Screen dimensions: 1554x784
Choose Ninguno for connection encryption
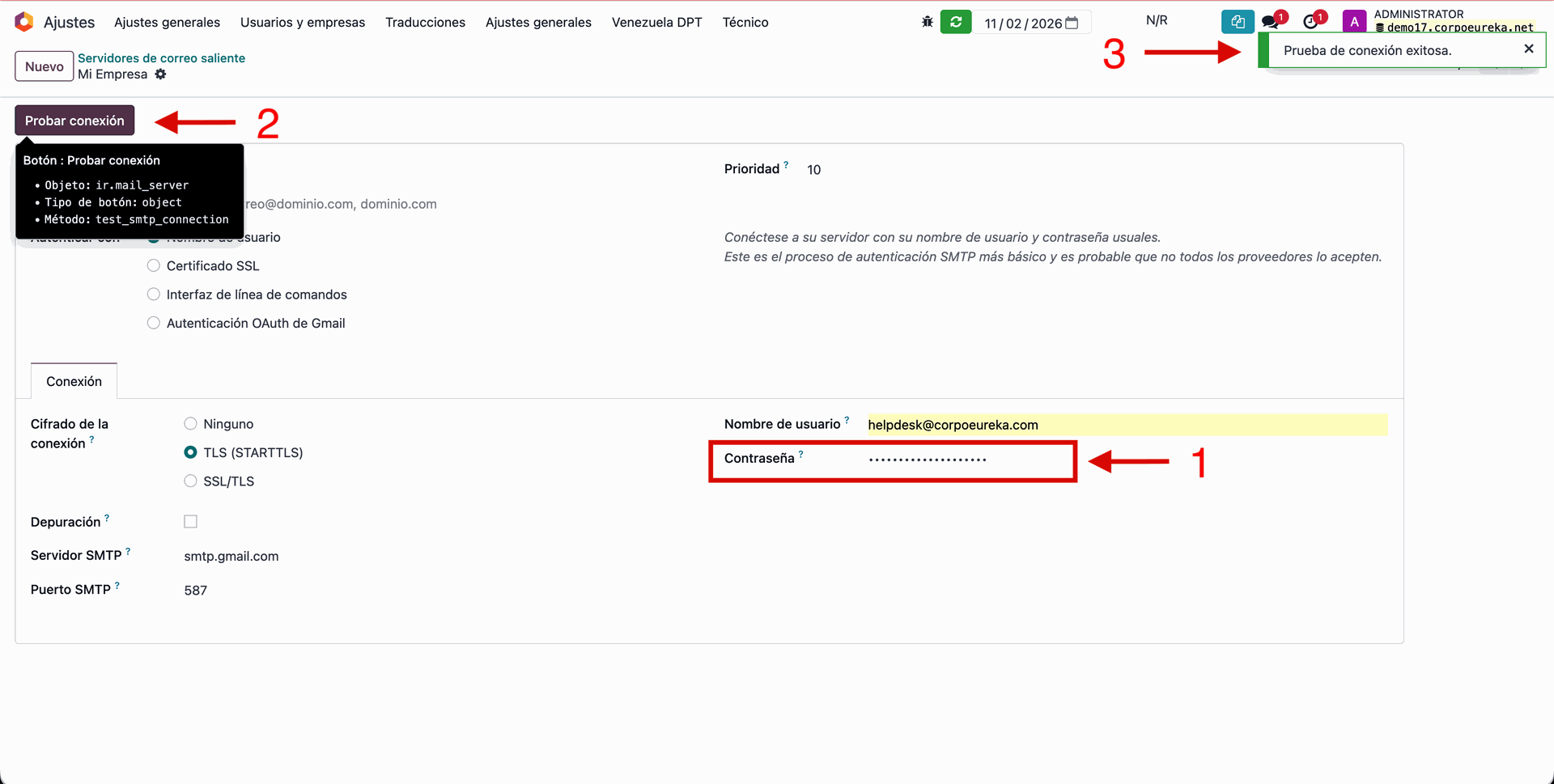click(191, 424)
